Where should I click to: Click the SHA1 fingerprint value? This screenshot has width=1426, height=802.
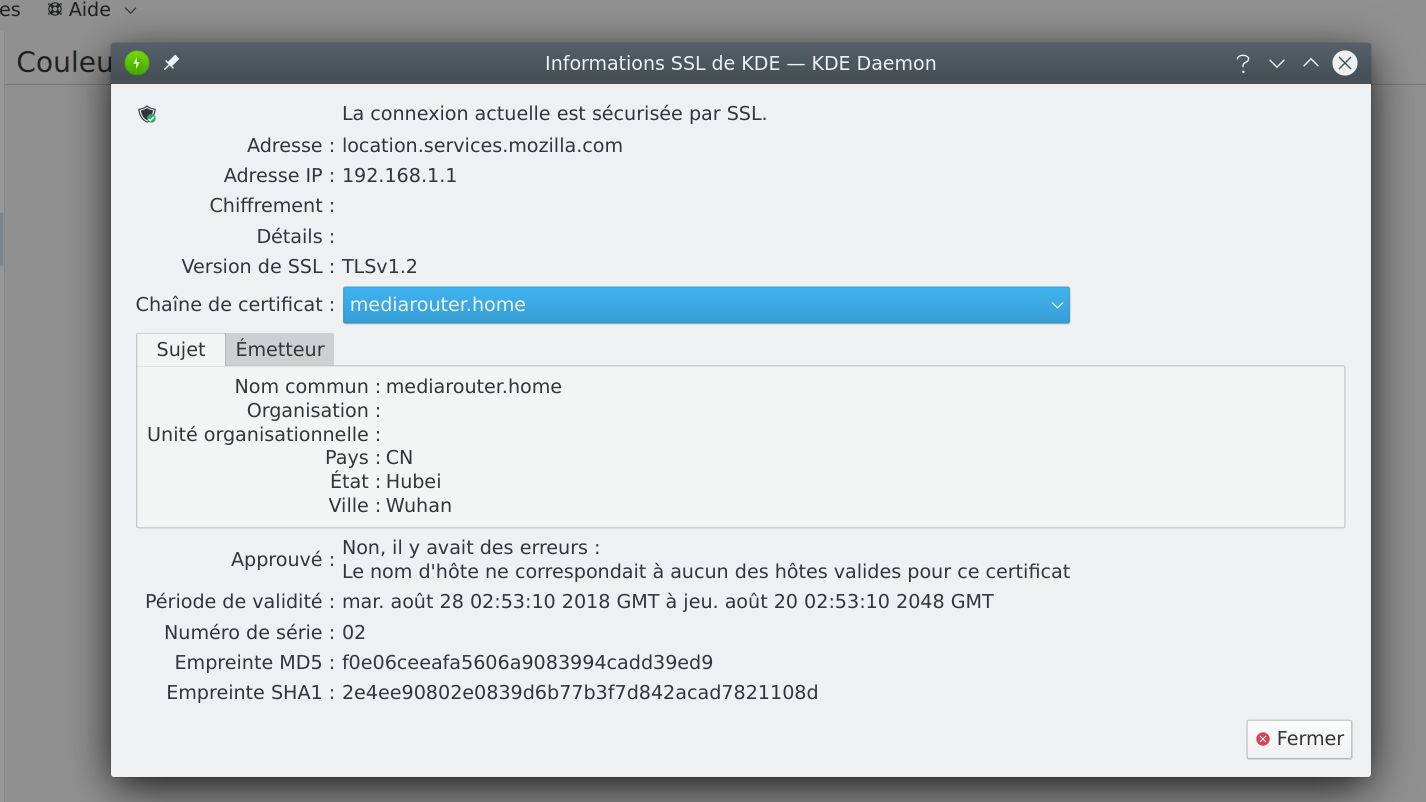coord(580,692)
